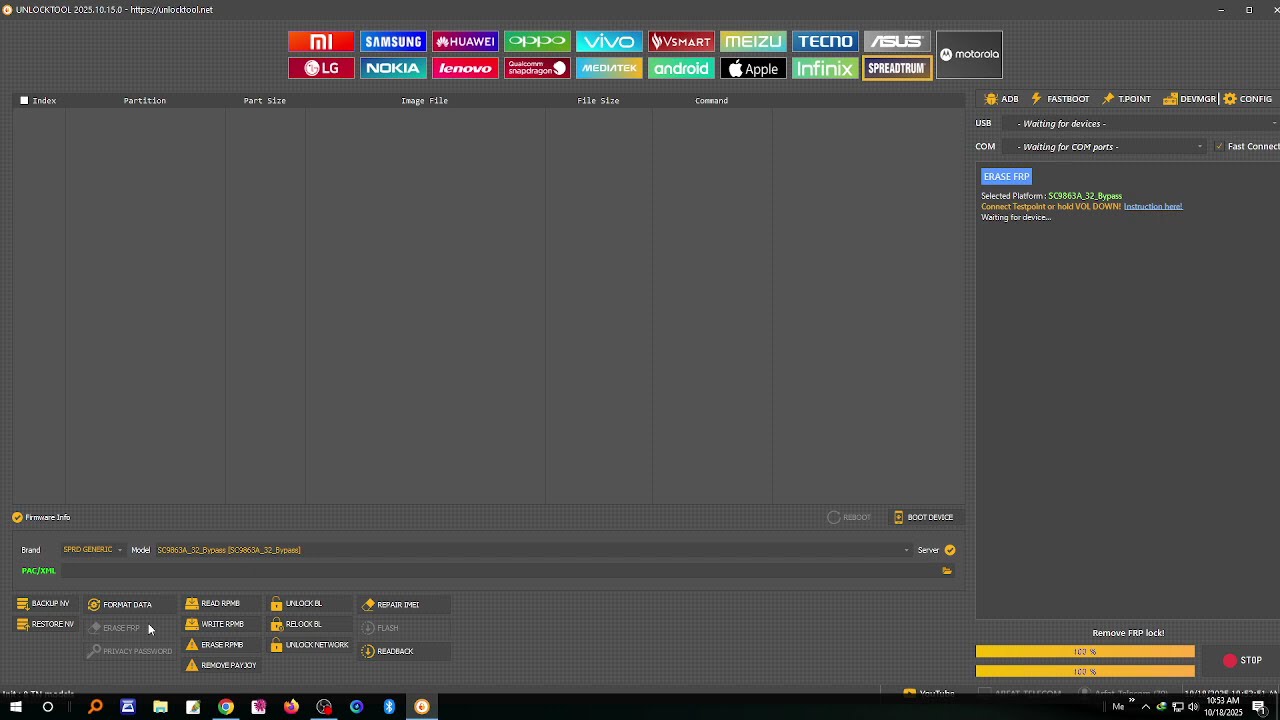
Task: Open the ADB tab with bug icon
Action: point(1002,99)
